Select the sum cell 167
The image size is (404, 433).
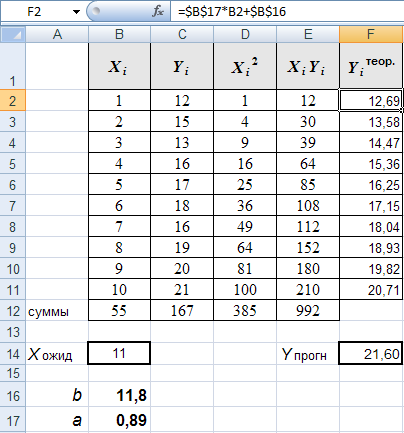point(182,311)
